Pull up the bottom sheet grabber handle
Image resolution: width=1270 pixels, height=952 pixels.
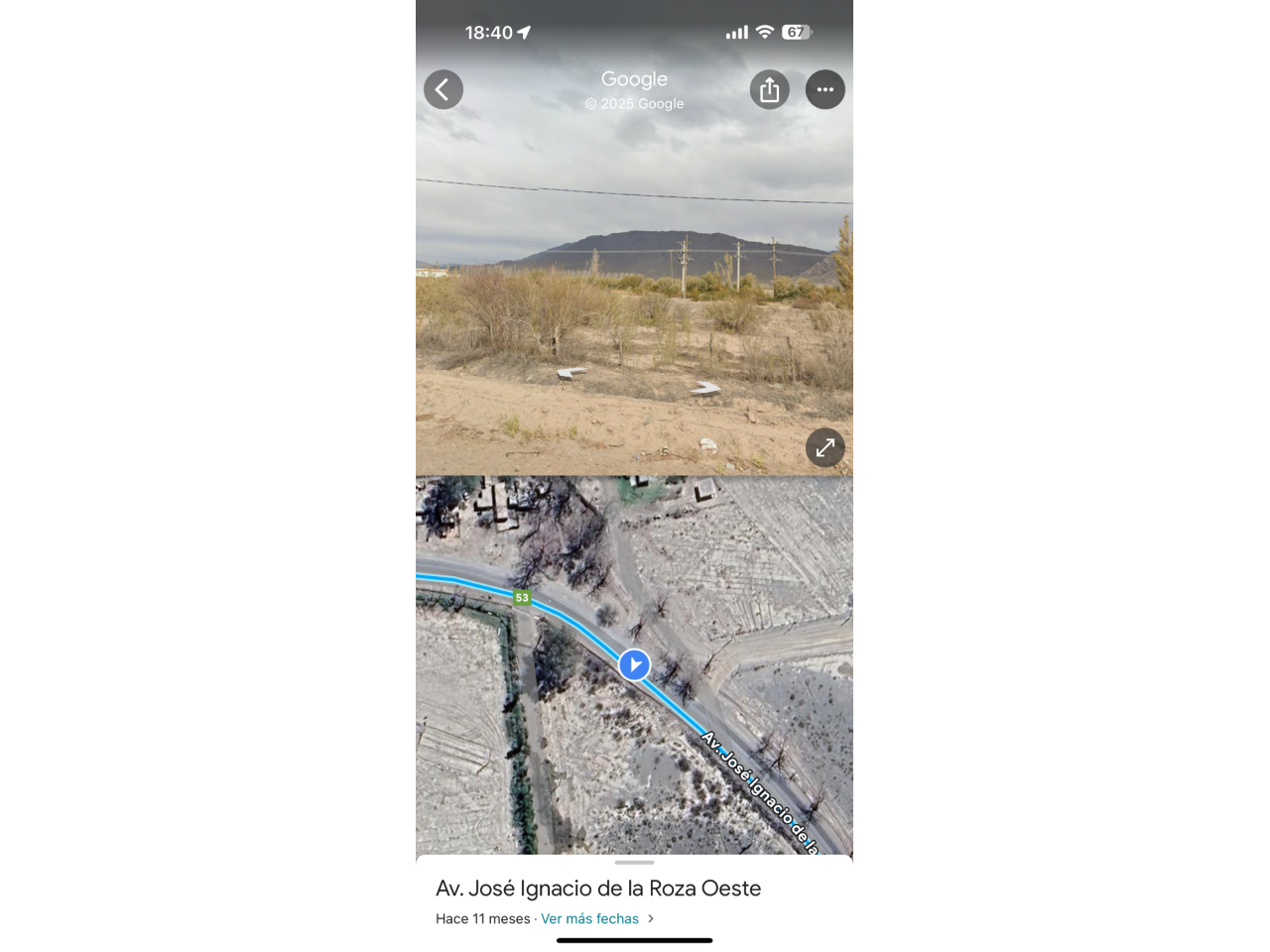pyautogui.click(x=634, y=863)
